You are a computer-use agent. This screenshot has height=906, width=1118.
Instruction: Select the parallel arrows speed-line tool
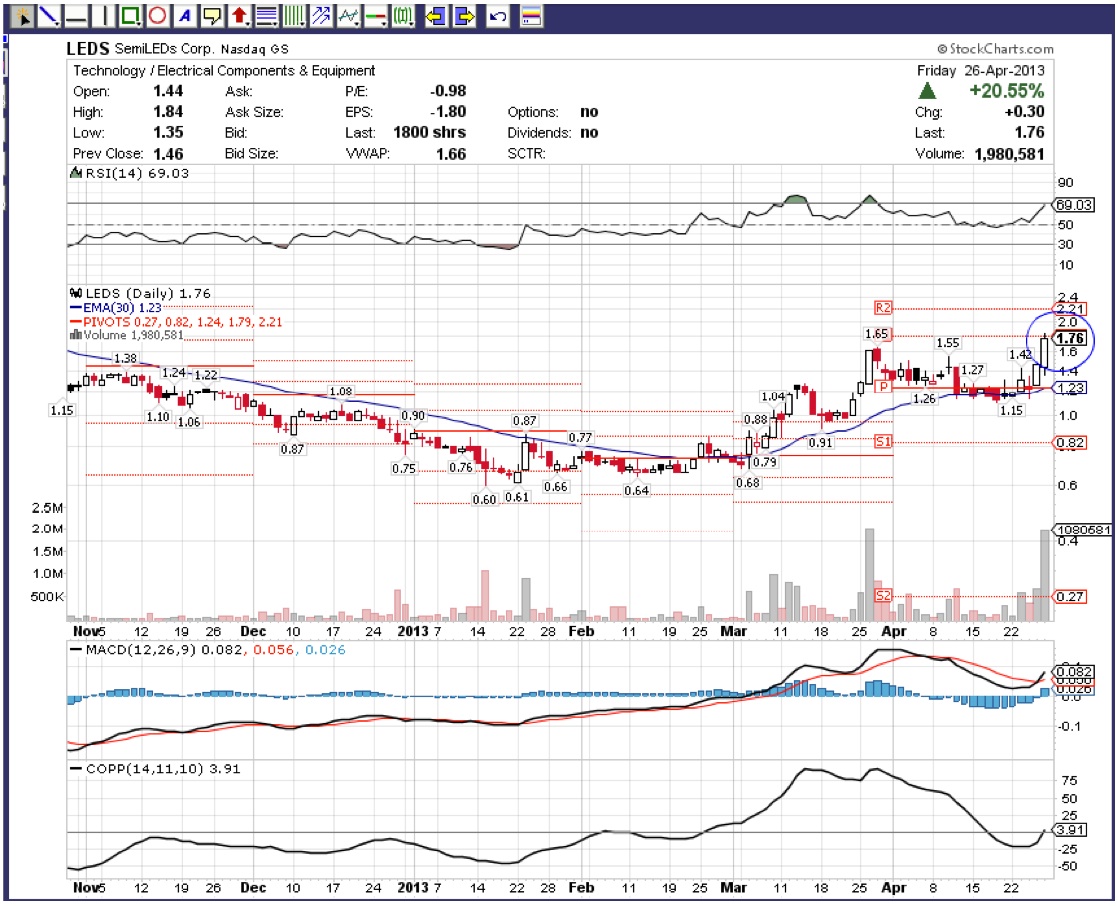(320, 15)
